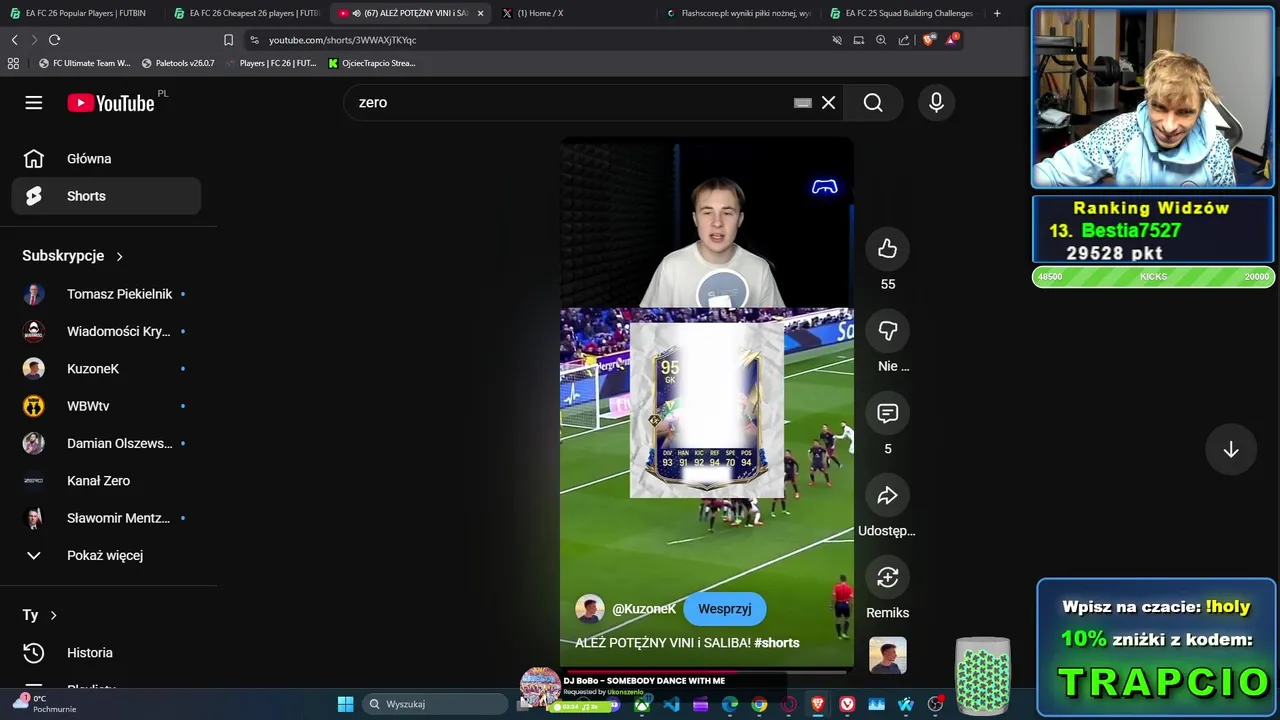This screenshot has width=1280, height=720.
Task: Open Wiadomości Kry... subscription channel
Action: 106,331
